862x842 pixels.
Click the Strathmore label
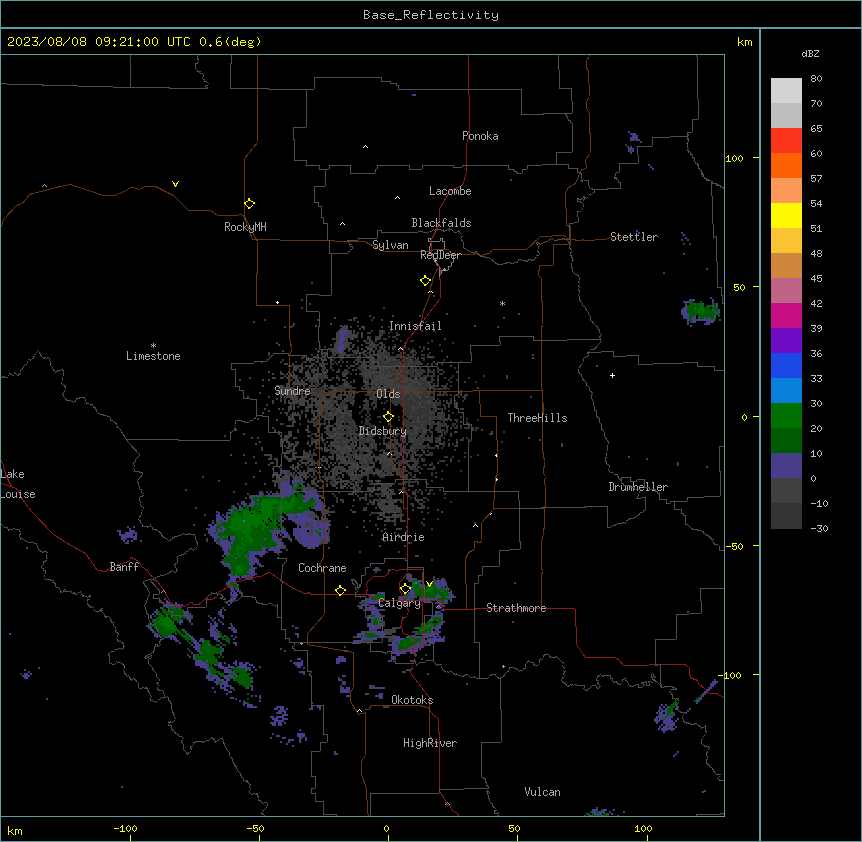tap(516, 608)
